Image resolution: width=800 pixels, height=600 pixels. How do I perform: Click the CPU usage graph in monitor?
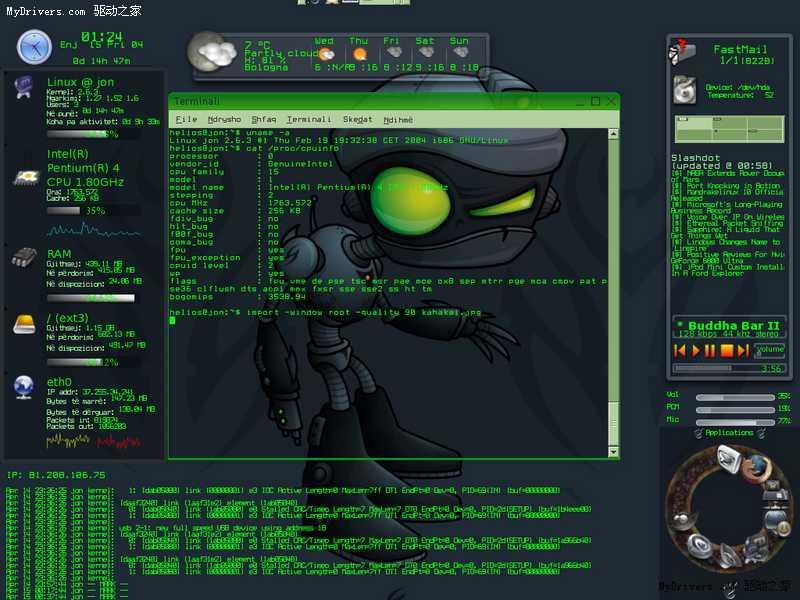tap(93, 230)
